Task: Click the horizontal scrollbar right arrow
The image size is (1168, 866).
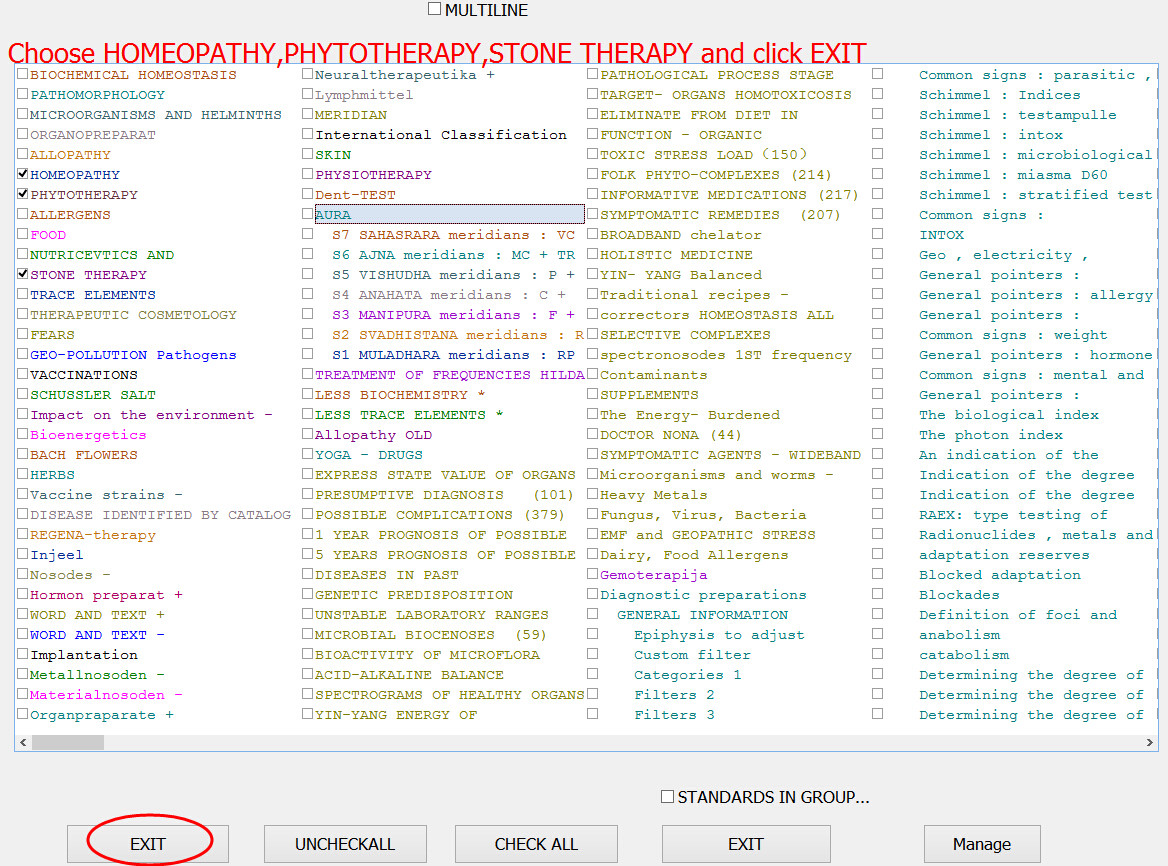Action: (1150, 743)
